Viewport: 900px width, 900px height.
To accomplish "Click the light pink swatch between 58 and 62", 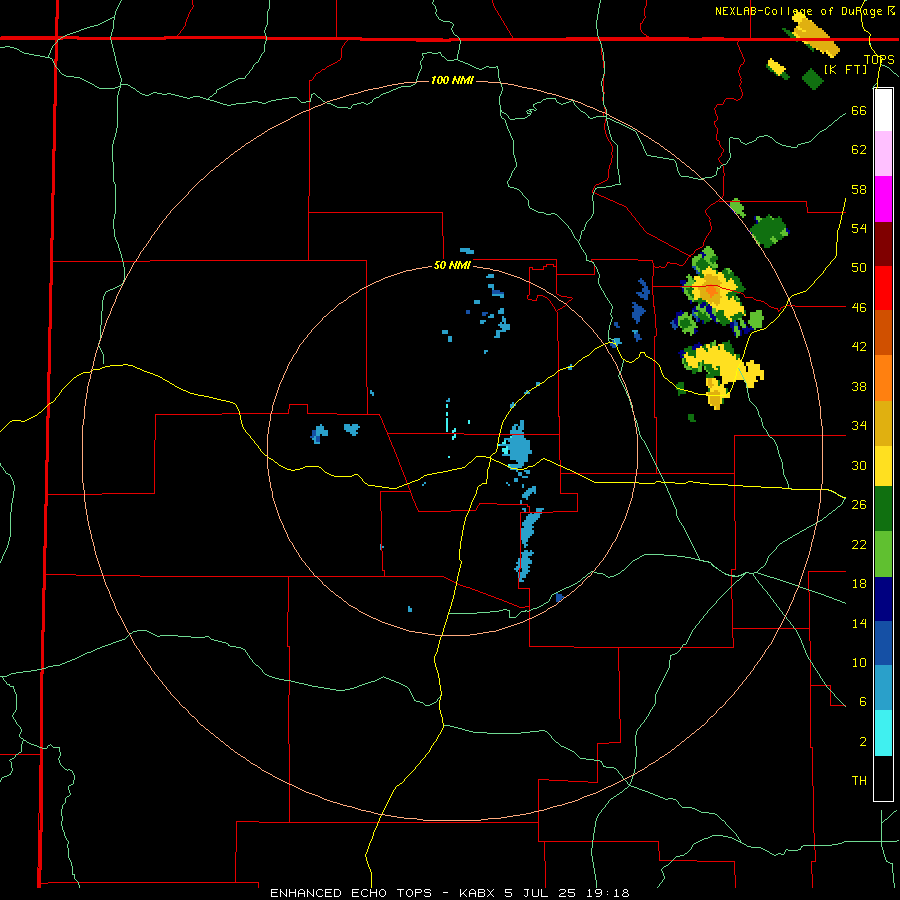I will tap(883, 153).
